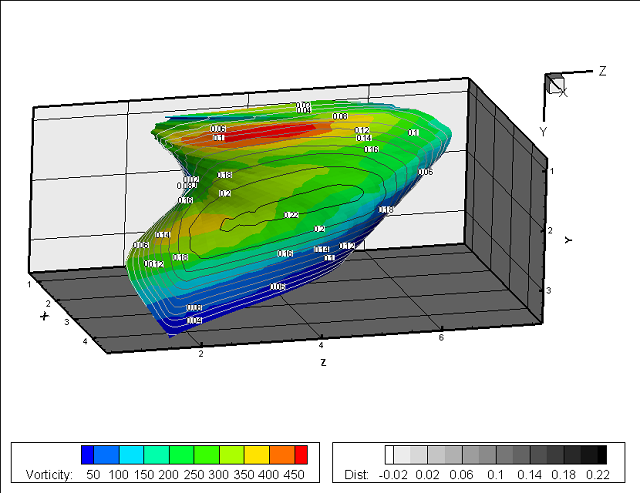Click the orange swatch in Vorticity legend
Viewport: 640px width, 493px height.
coord(281,455)
